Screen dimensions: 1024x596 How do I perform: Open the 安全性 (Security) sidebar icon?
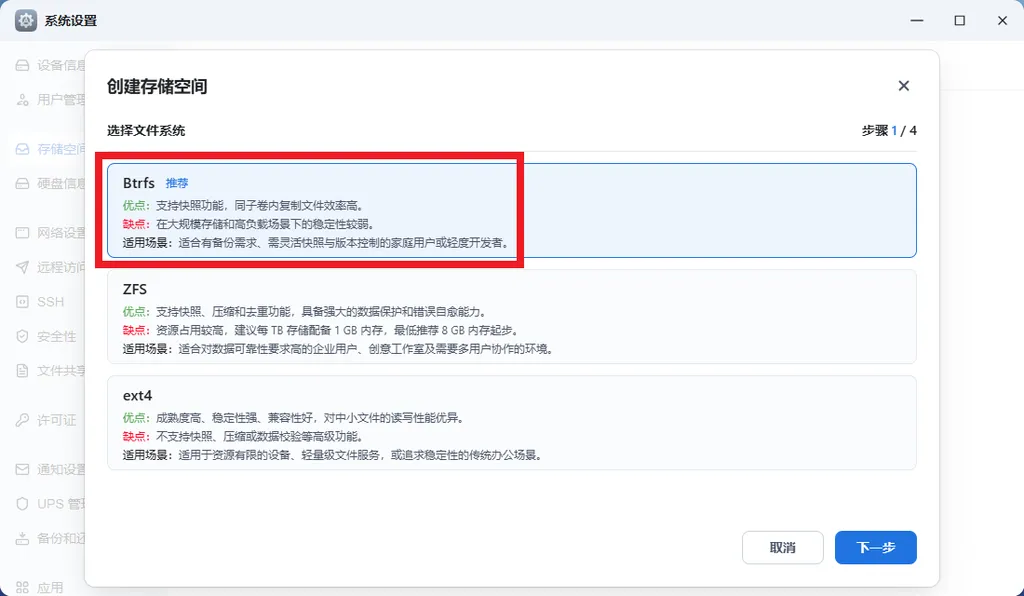(22, 336)
